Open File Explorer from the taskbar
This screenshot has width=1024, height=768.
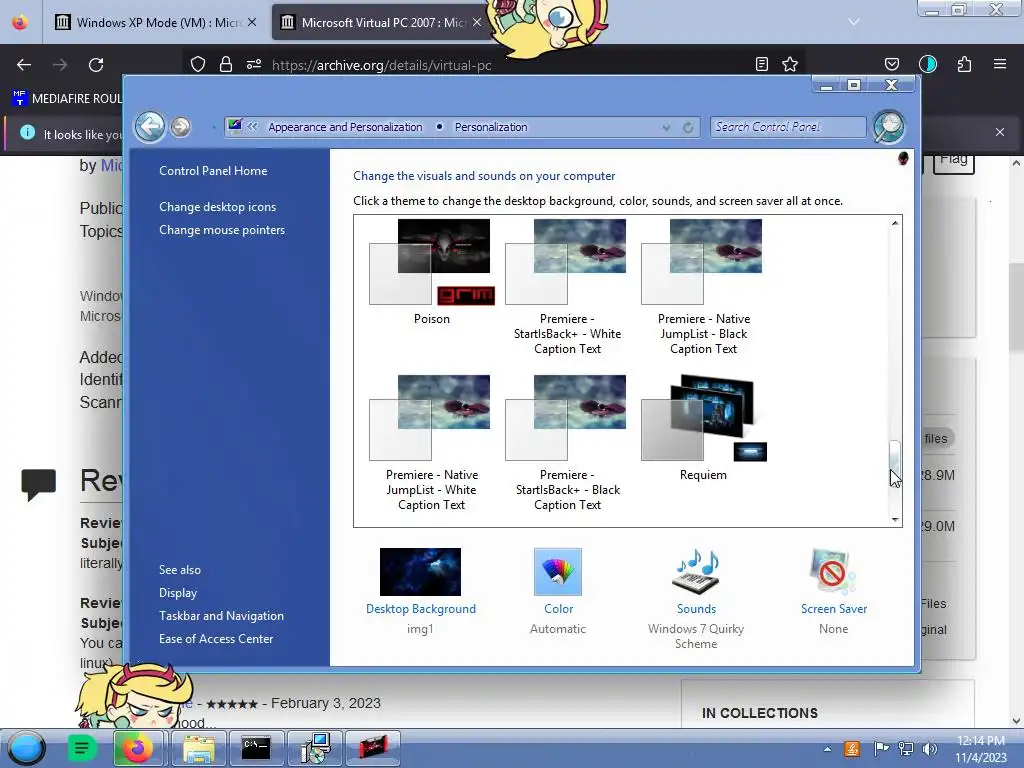(199, 748)
